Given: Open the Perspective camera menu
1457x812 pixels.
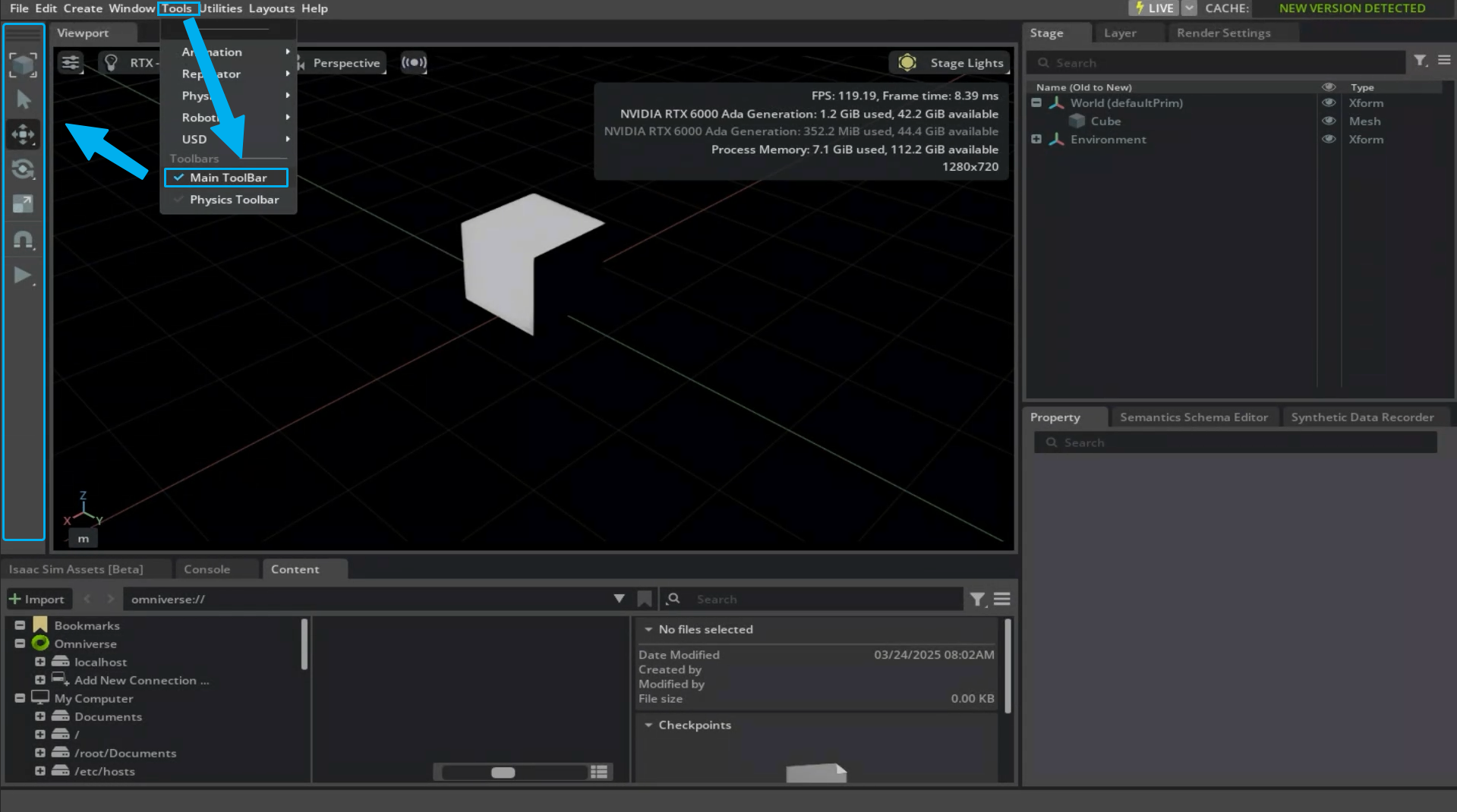Looking at the screenshot, I should click(x=346, y=63).
